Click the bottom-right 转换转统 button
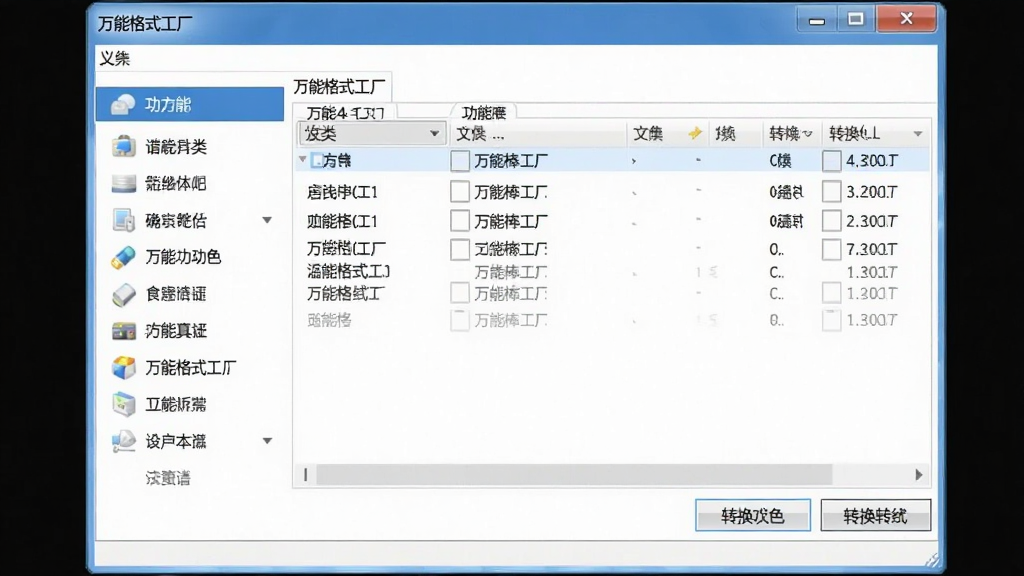The image size is (1024, 576). pyautogui.click(x=875, y=516)
